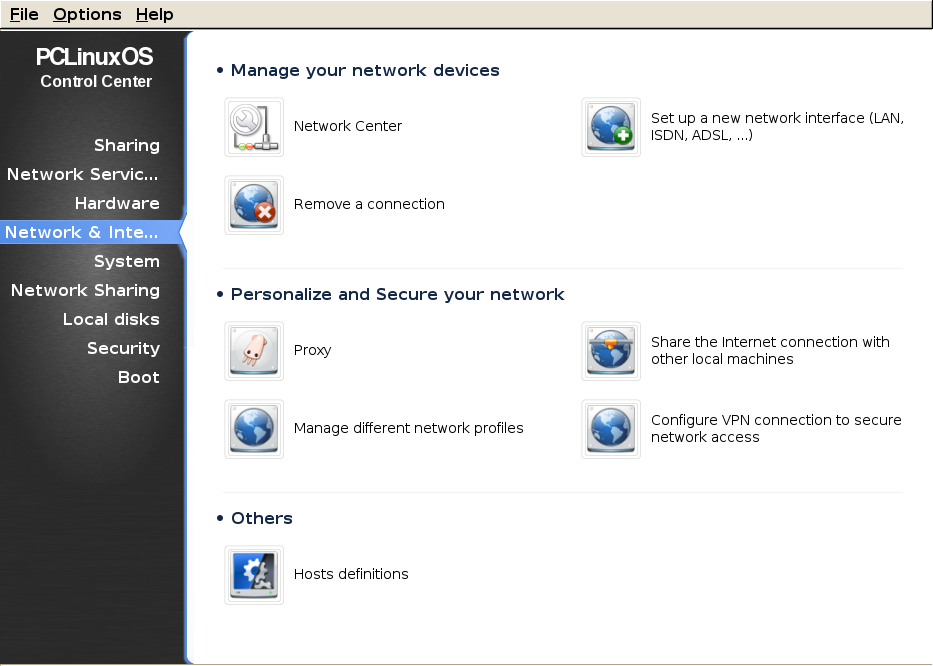Select the System category in sidebar
The height and width of the screenshot is (666, 933).
(127, 261)
